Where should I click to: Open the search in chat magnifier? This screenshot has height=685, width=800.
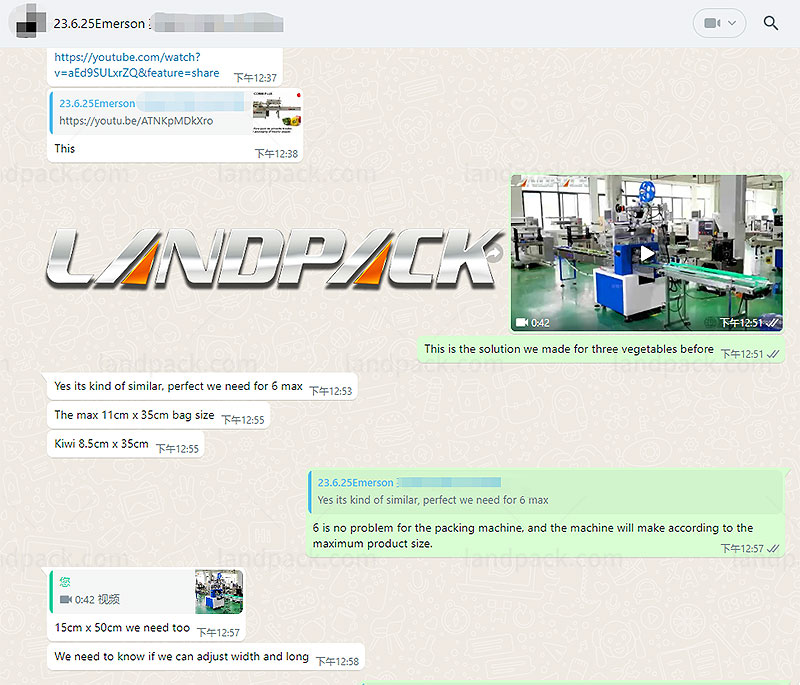(x=770, y=23)
